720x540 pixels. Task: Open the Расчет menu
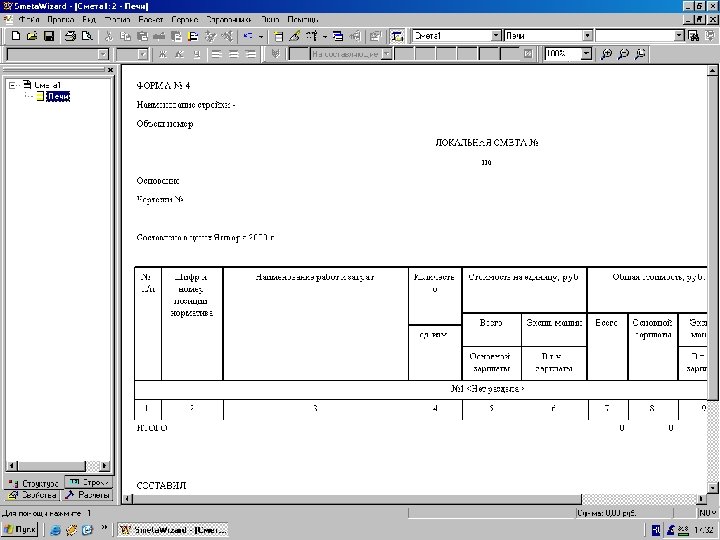pyautogui.click(x=151, y=20)
